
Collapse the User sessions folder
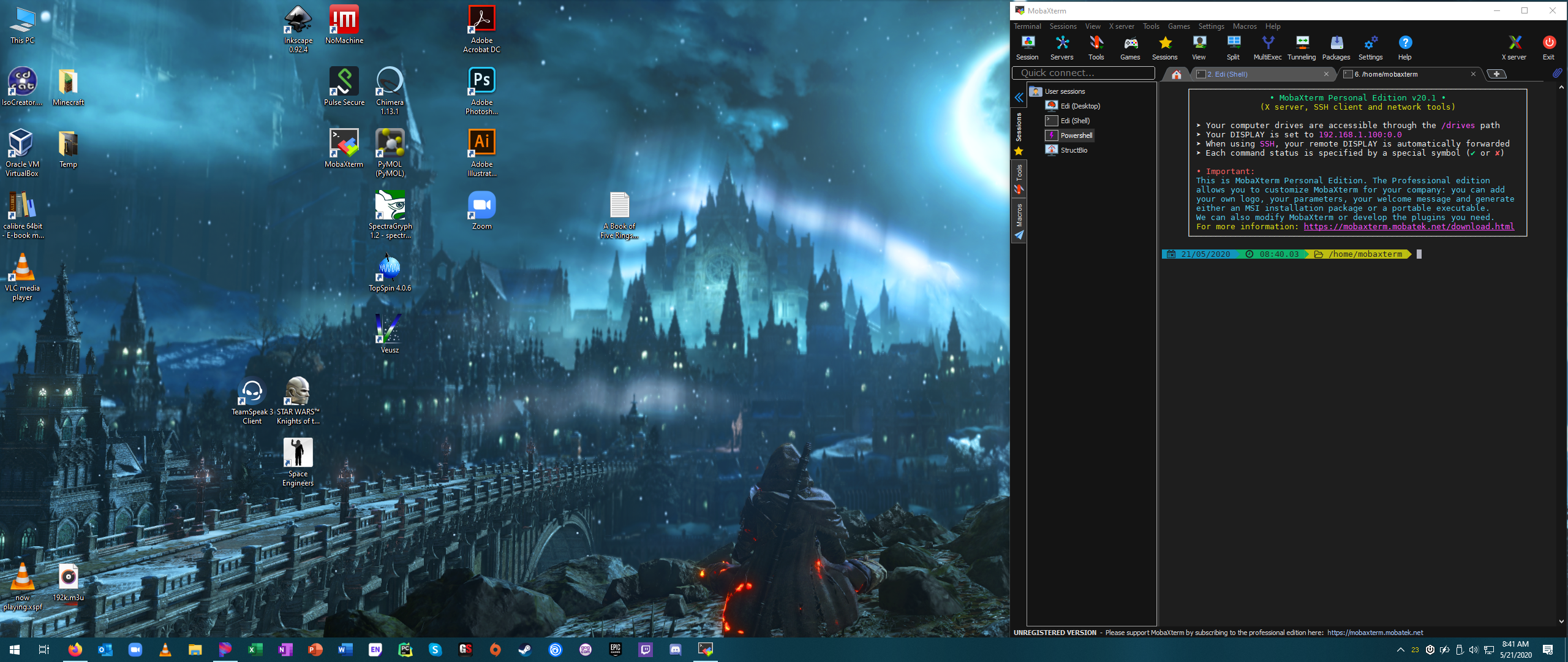point(1065,91)
